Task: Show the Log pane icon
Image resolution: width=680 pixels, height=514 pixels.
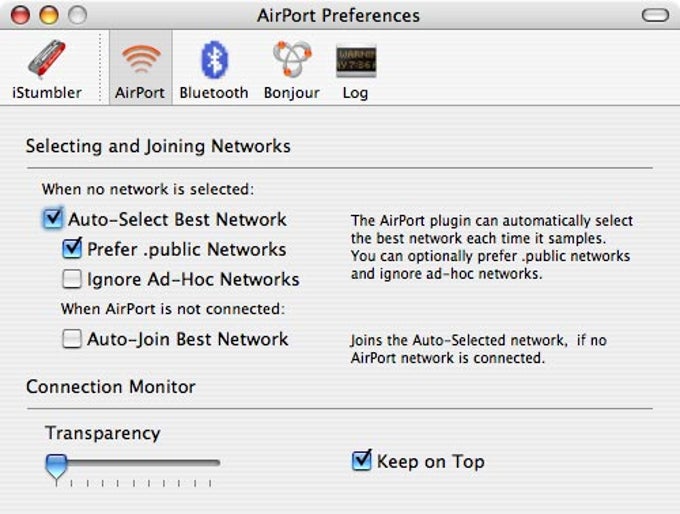Action: 356,61
